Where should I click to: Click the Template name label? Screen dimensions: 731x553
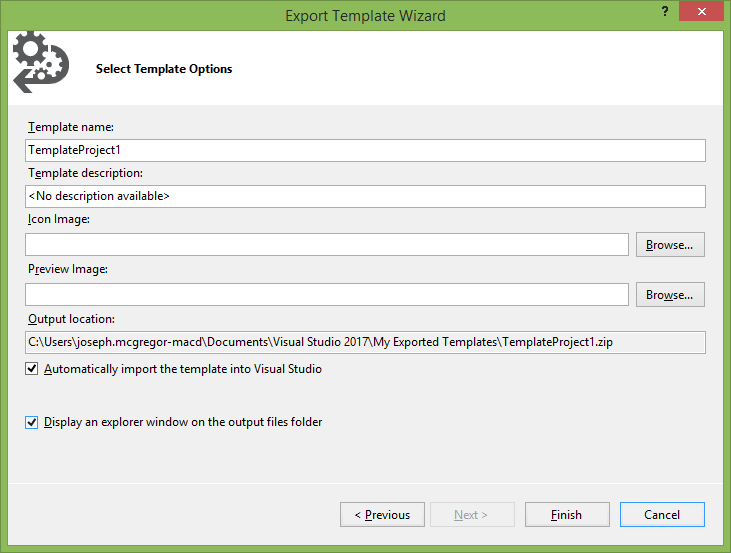tap(71, 127)
